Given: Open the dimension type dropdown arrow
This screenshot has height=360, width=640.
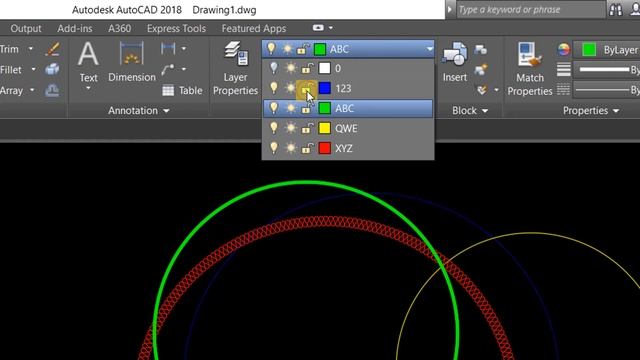Looking at the screenshot, I should pos(184,49).
